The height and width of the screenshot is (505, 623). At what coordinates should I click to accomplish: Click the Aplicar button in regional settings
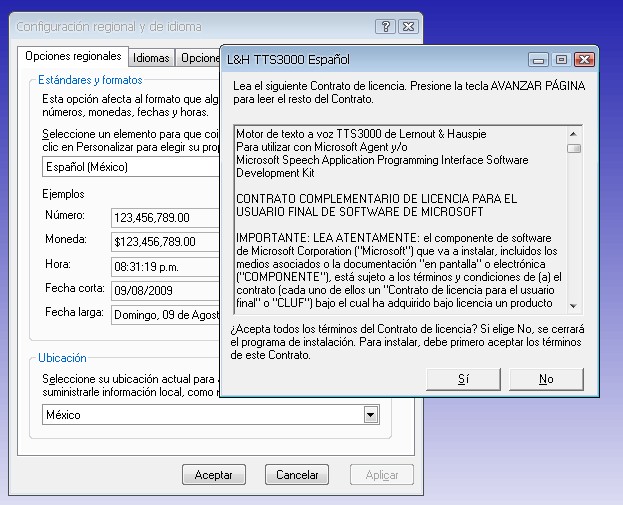(382, 475)
